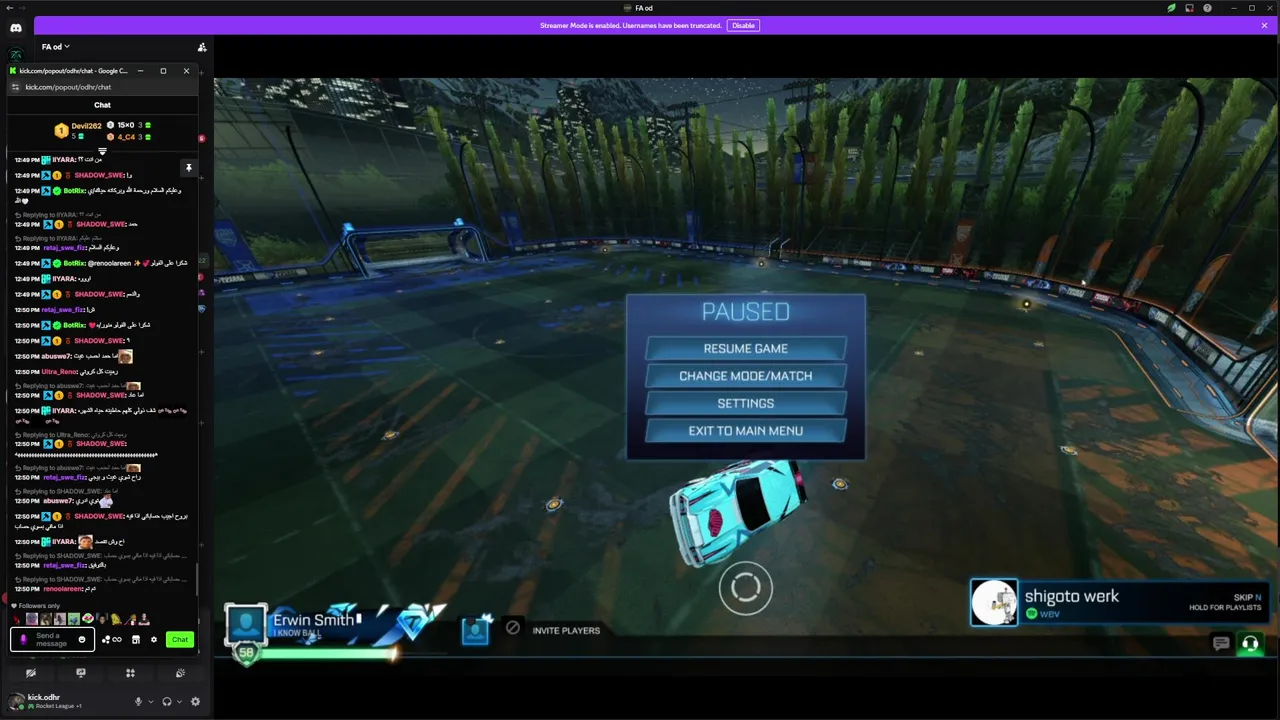Open the Discord soundboard
The image size is (1280, 720).
pos(180,673)
